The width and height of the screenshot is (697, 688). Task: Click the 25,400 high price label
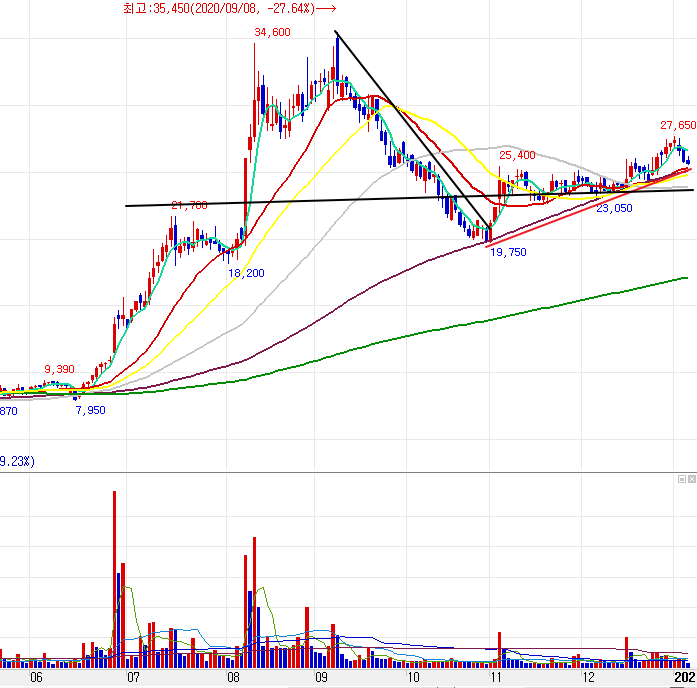[x=517, y=155]
